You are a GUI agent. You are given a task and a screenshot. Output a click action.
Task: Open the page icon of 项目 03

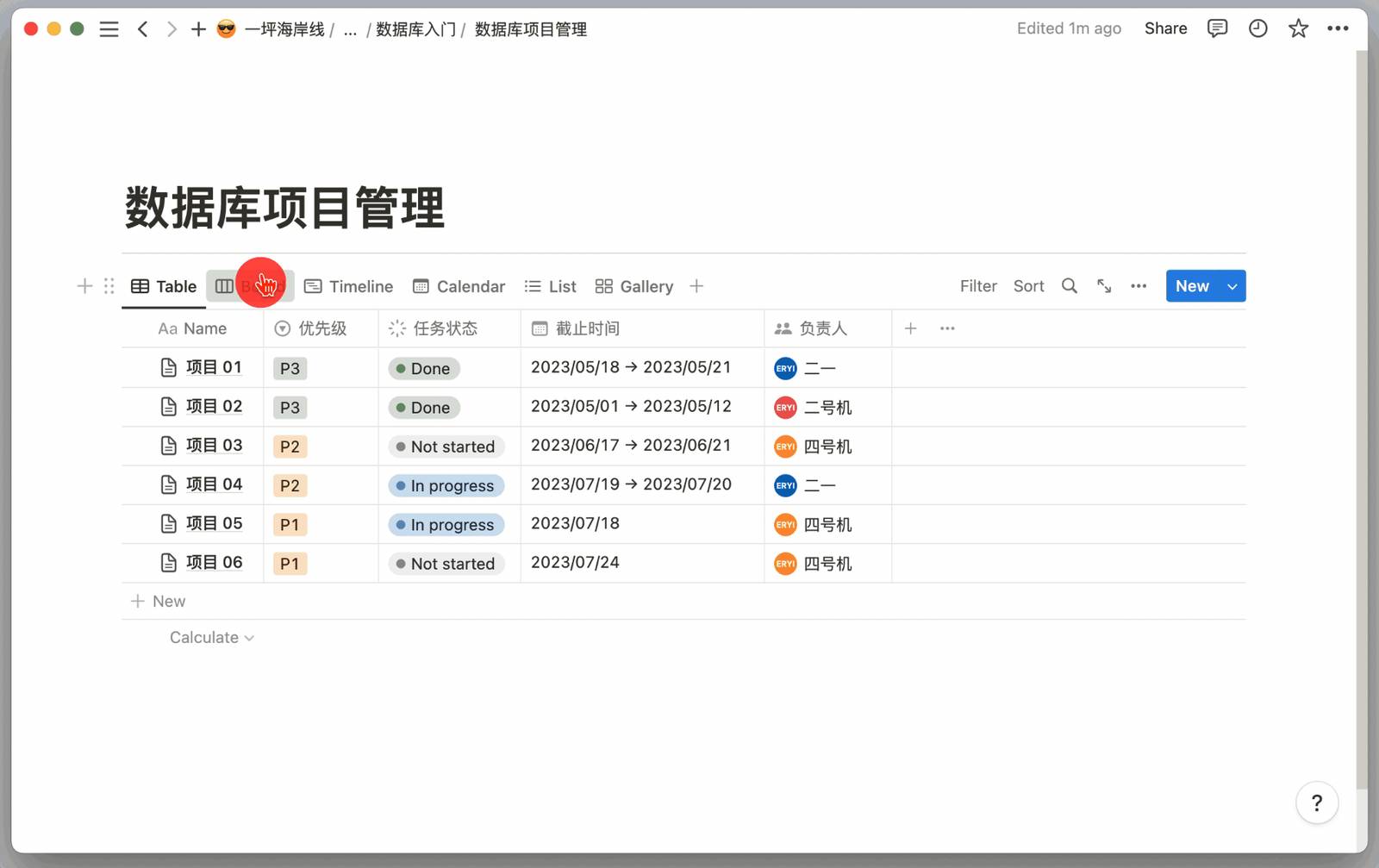169,446
